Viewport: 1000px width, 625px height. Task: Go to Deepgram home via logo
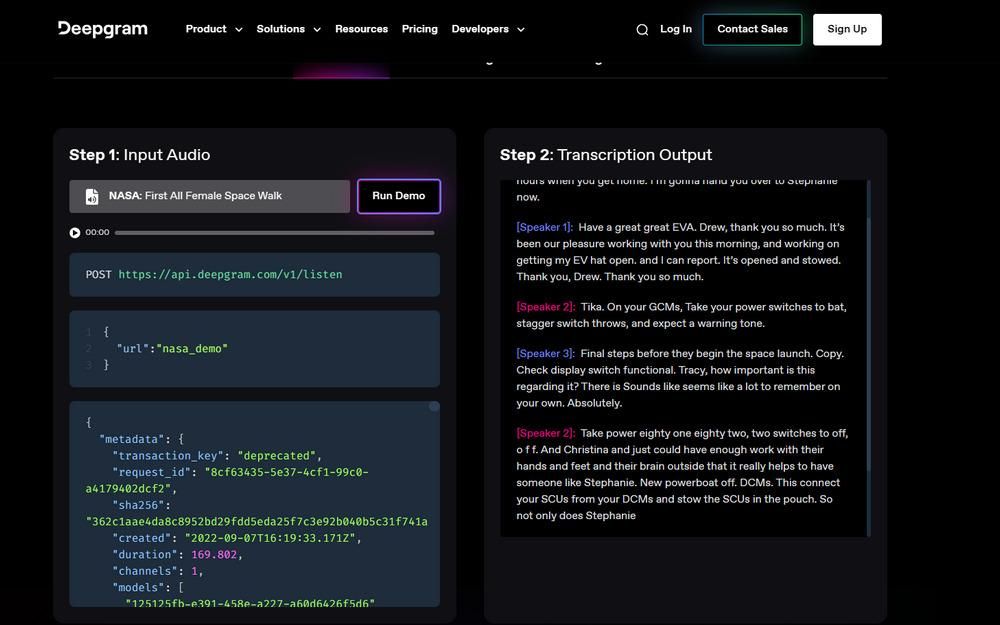click(x=103, y=29)
